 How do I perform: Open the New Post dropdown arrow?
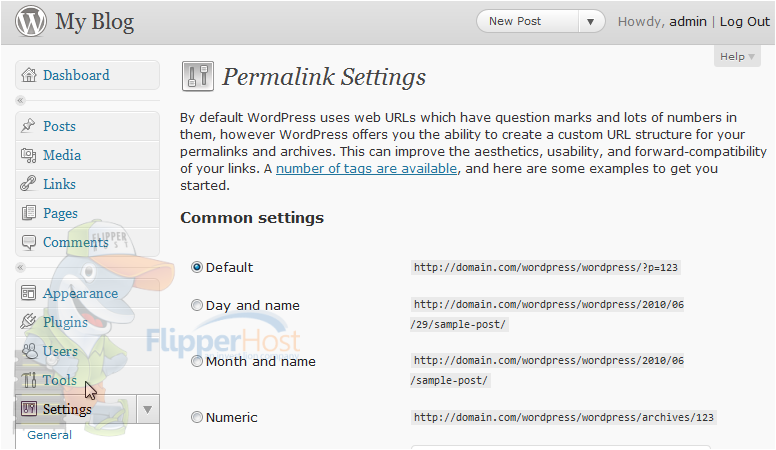590,22
